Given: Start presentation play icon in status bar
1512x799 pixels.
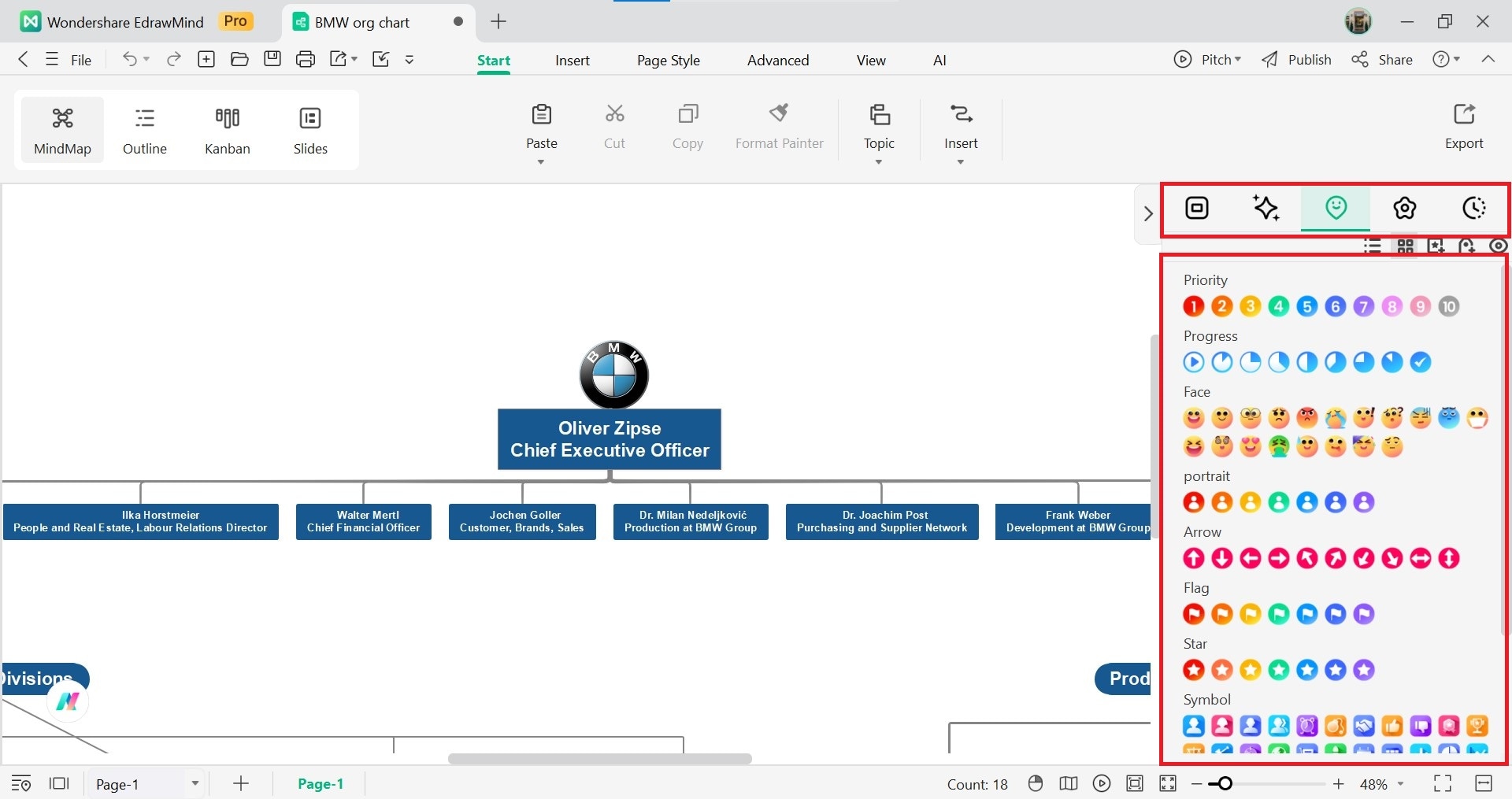Looking at the screenshot, I should [1102, 783].
